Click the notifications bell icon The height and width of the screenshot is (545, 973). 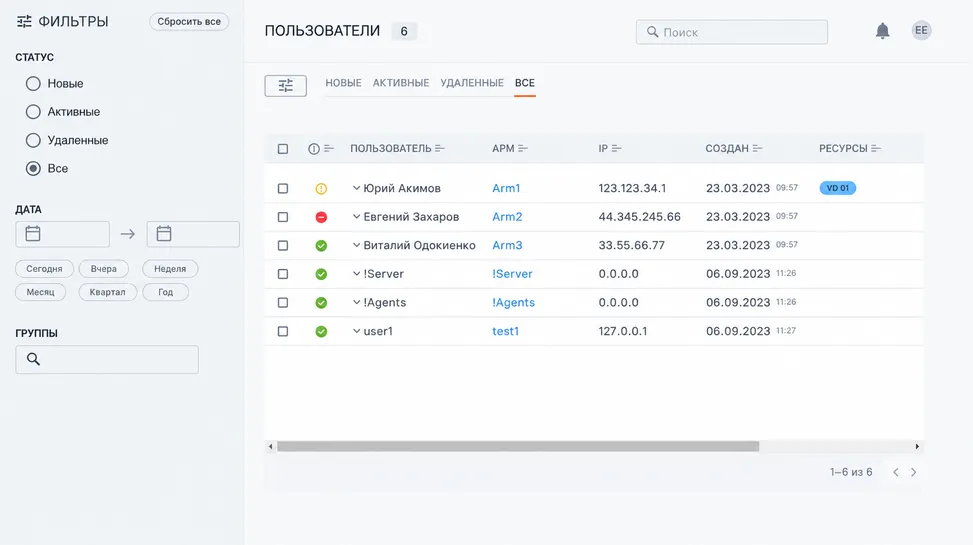coord(882,30)
